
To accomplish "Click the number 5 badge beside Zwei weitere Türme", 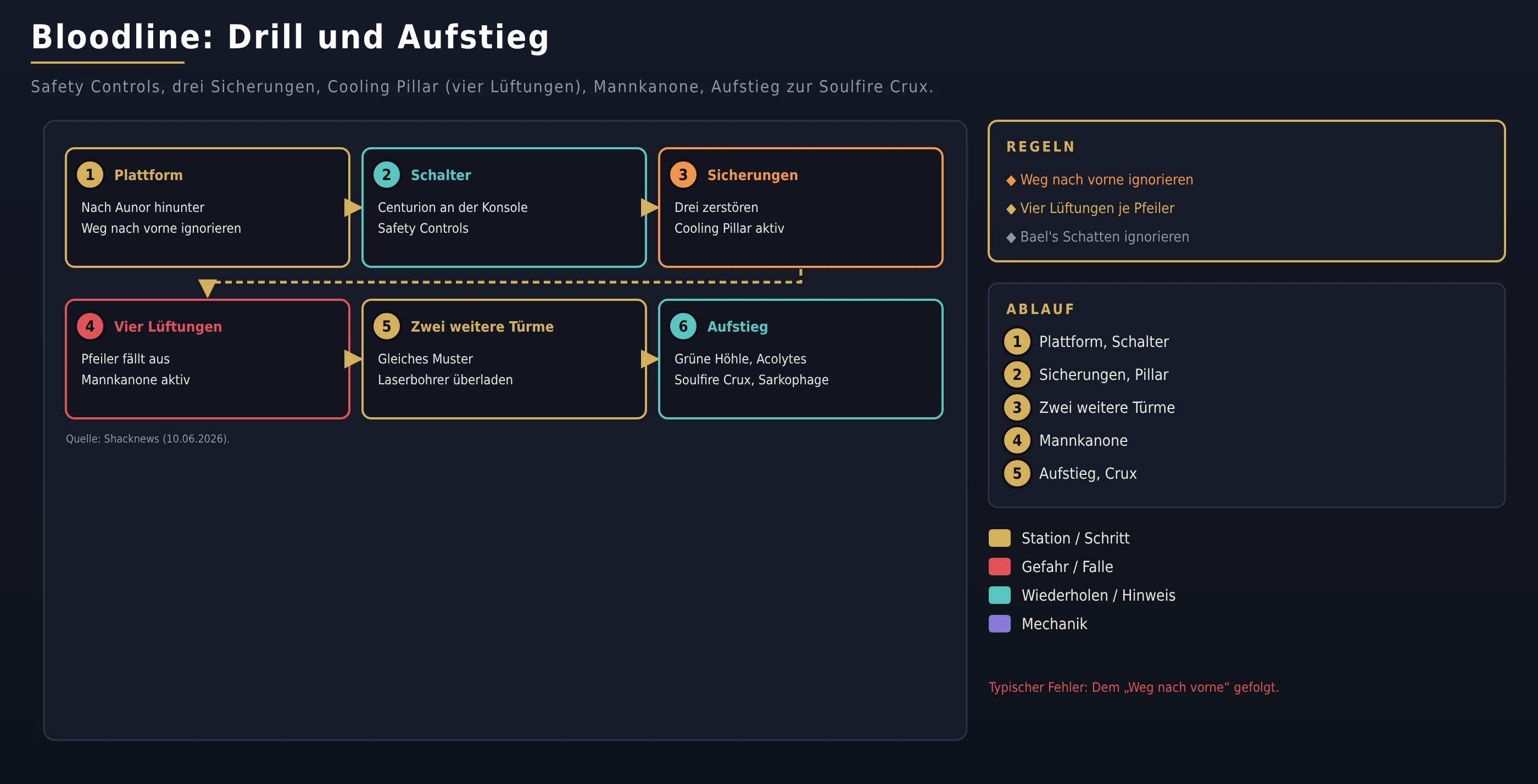I will tap(386, 326).
